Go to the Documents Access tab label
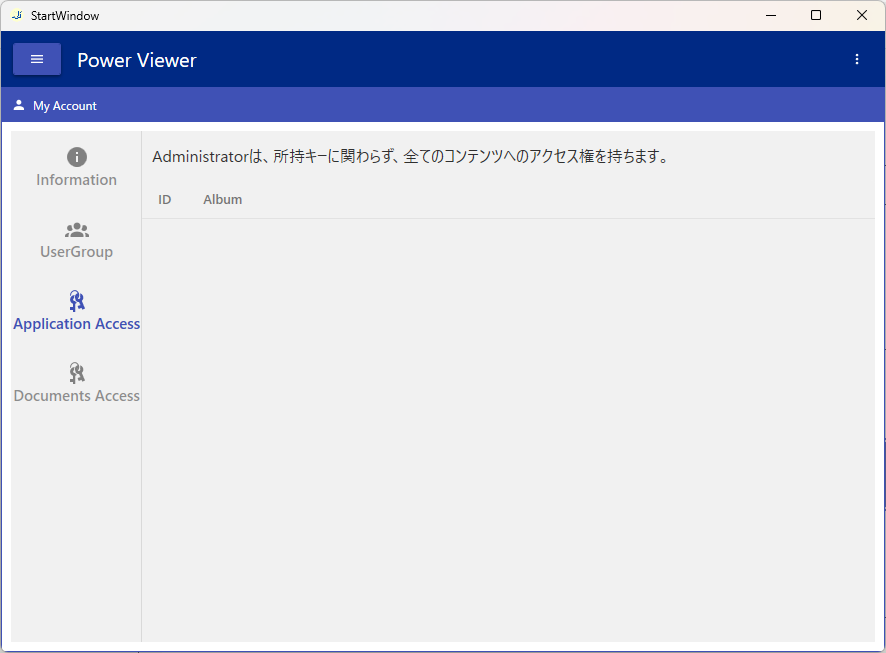The image size is (886, 653). (x=77, y=396)
